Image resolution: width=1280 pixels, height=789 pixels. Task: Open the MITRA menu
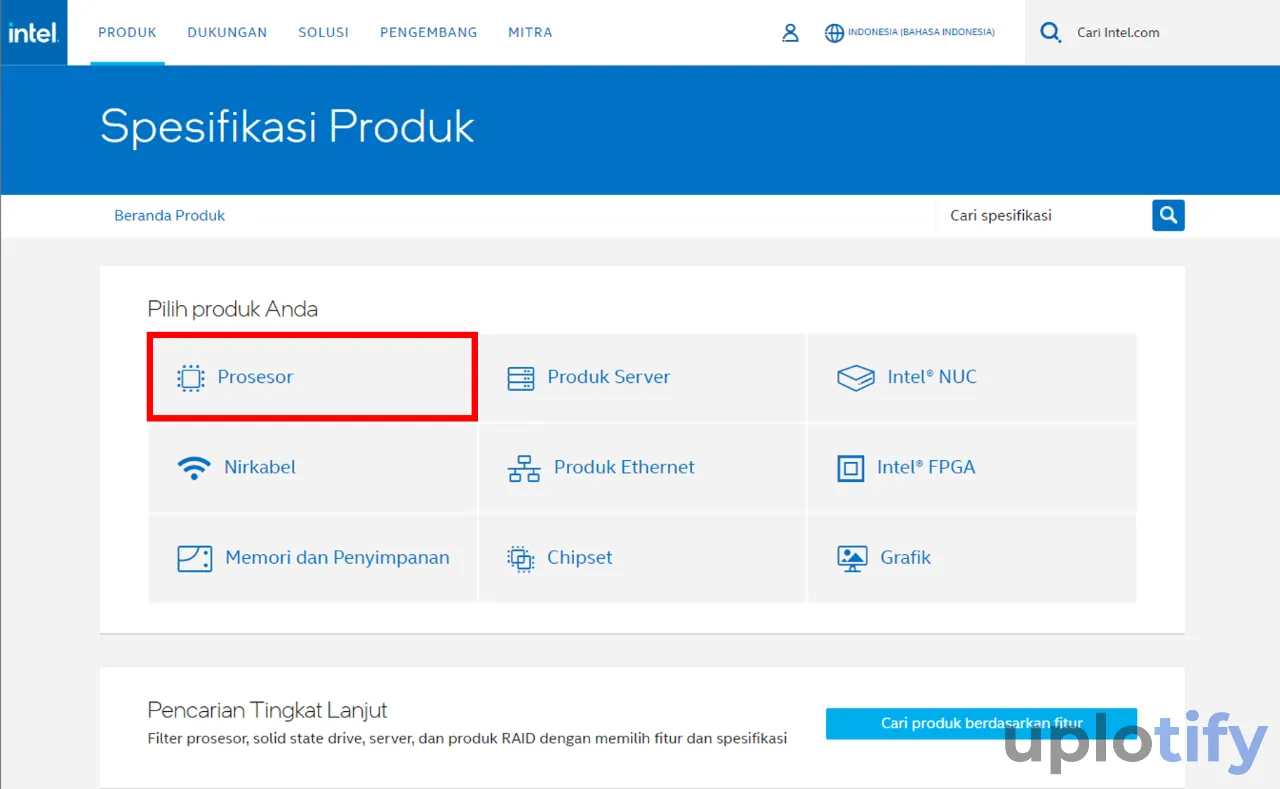coord(530,32)
